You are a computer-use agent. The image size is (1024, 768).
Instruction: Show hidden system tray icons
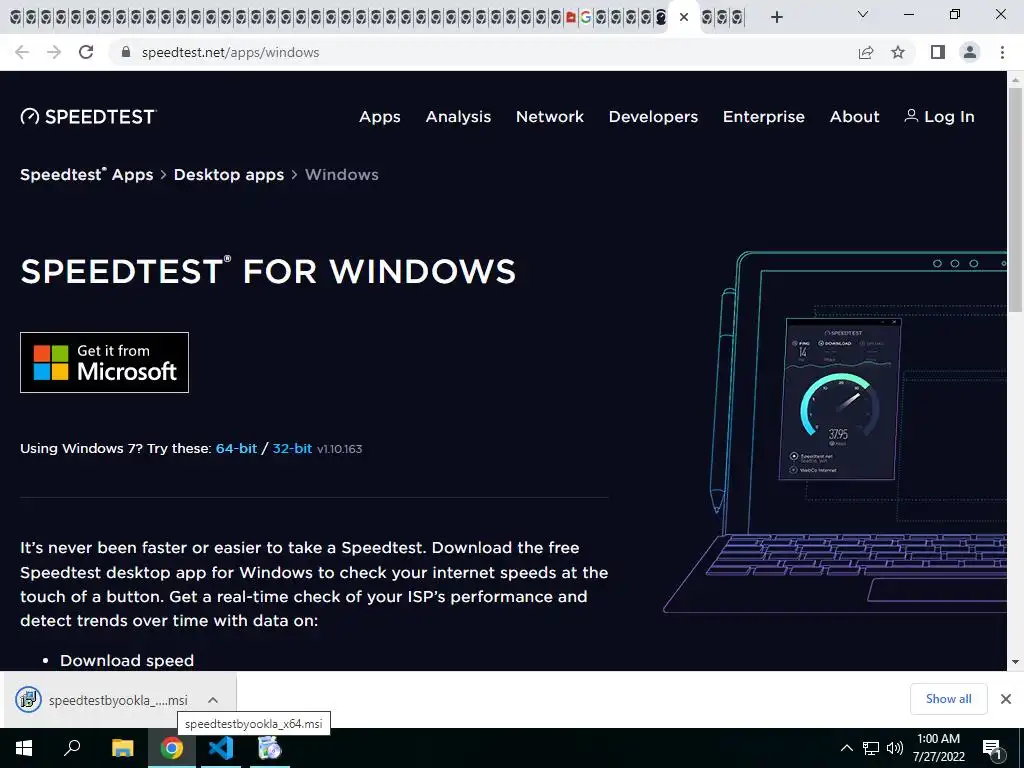846,748
